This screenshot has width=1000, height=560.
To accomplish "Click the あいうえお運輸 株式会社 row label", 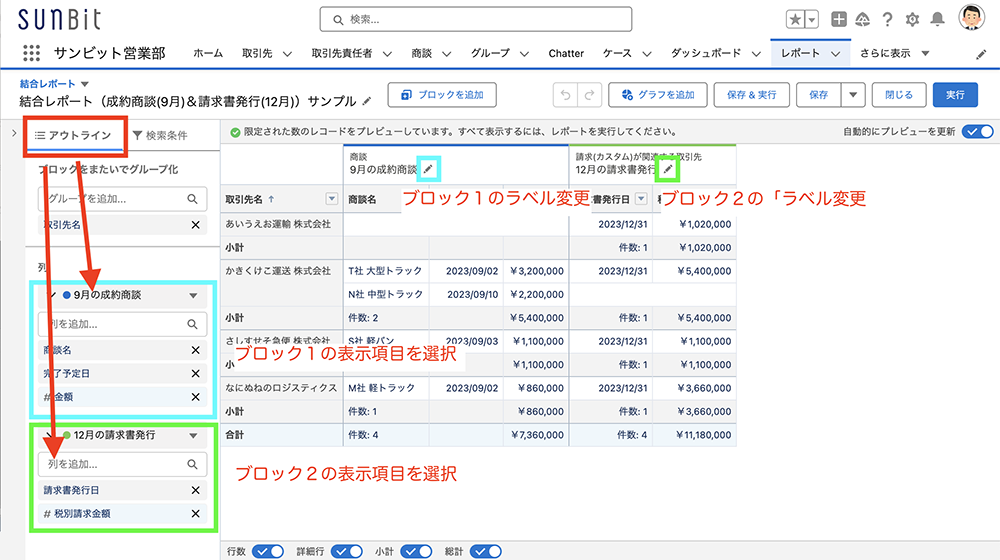I will [x=278, y=225].
